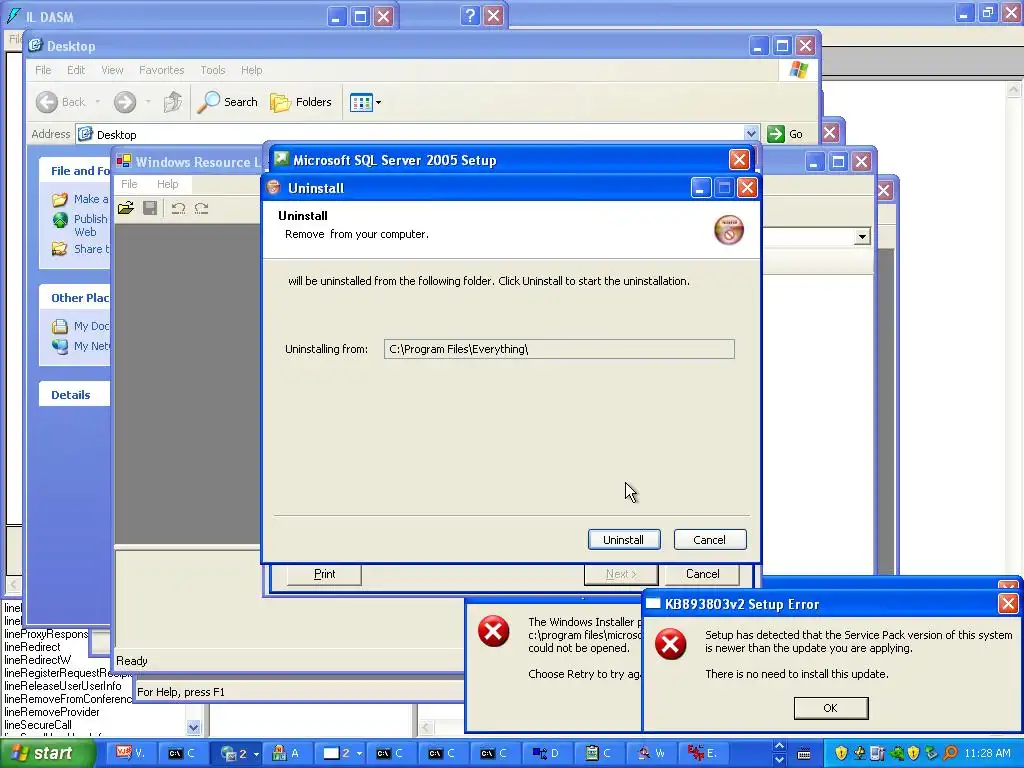Expand the Address bar dropdown arrow
The image size is (1024, 768).
click(751, 134)
